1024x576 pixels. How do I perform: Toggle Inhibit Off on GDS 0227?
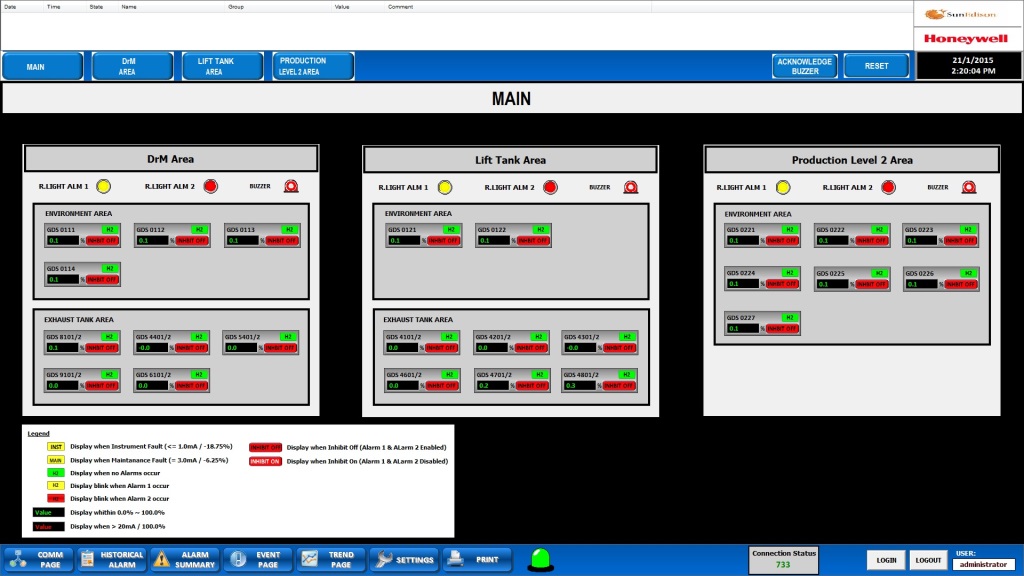click(782, 328)
